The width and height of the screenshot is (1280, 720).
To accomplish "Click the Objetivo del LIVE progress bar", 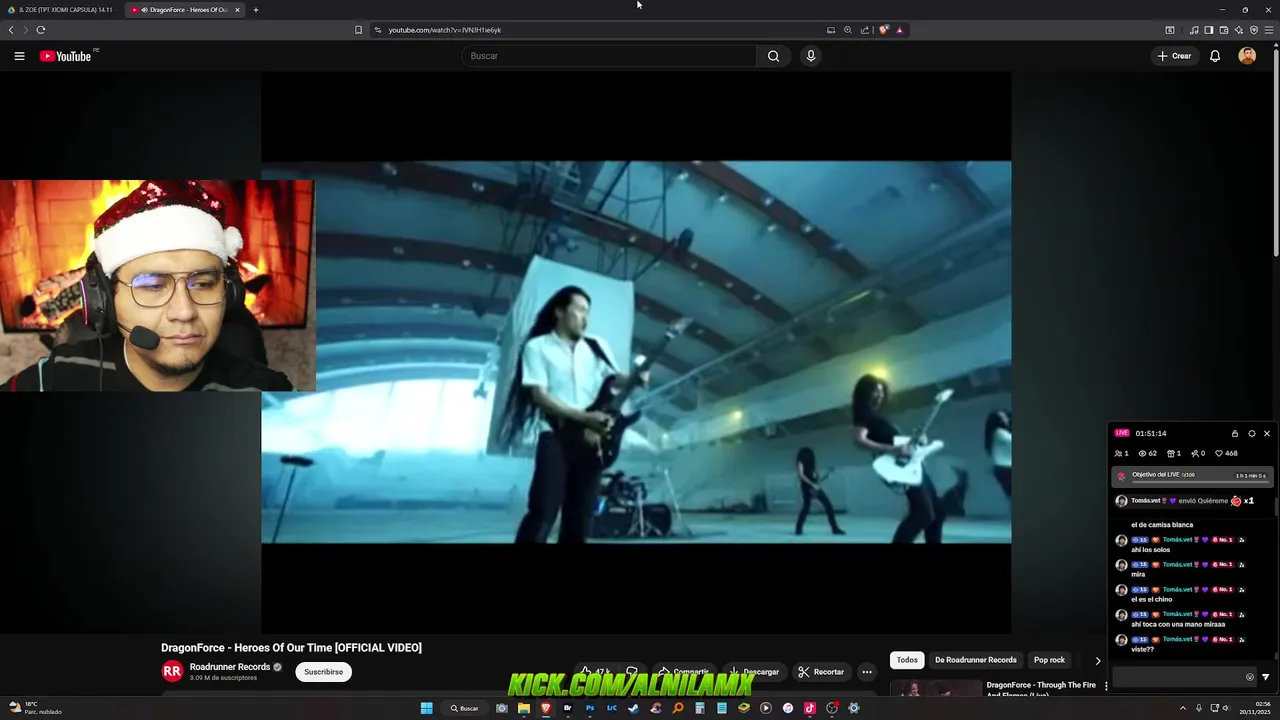I will pyautogui.click(x=1191, y=476).
